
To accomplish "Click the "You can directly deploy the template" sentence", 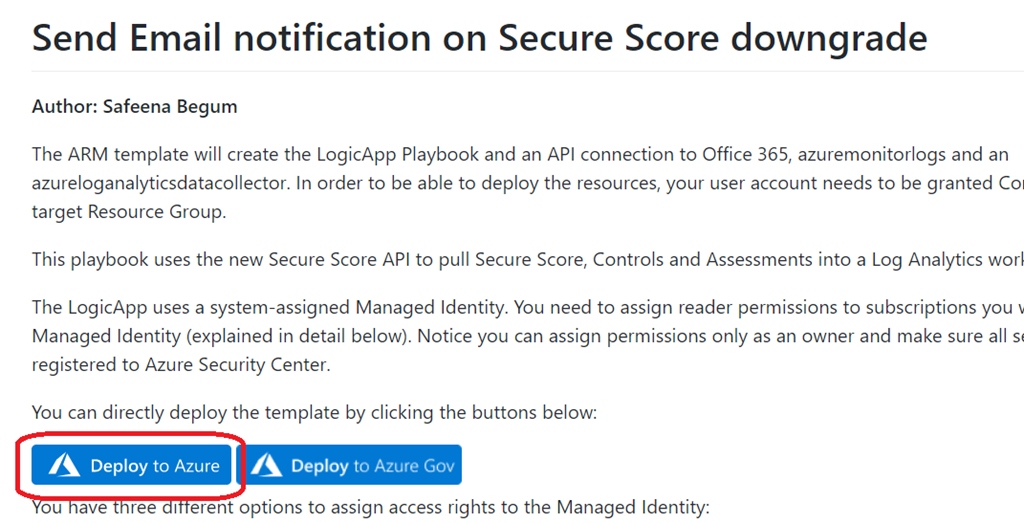I will [314, 411].
